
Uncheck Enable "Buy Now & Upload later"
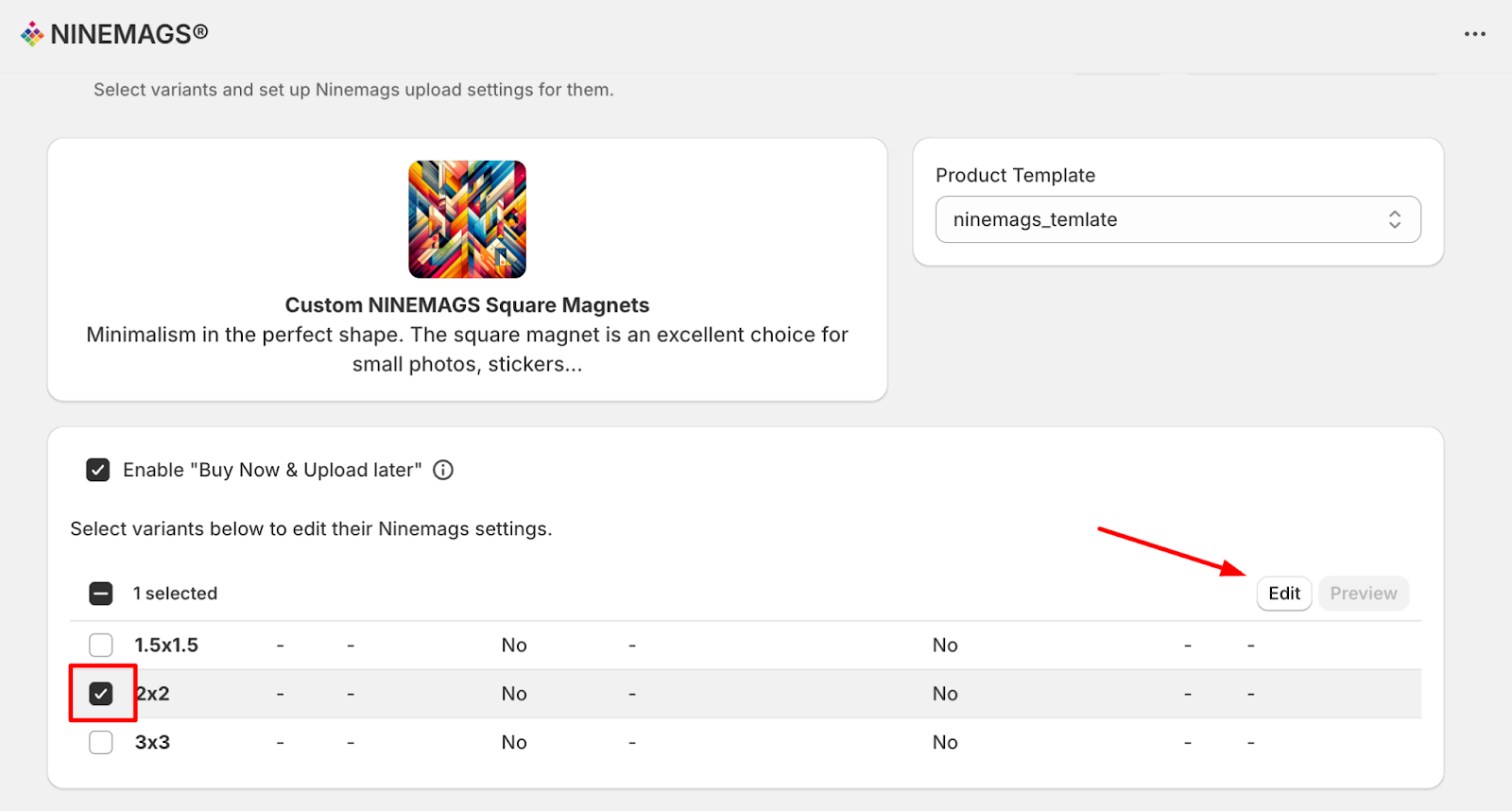[x=98, y=470]
